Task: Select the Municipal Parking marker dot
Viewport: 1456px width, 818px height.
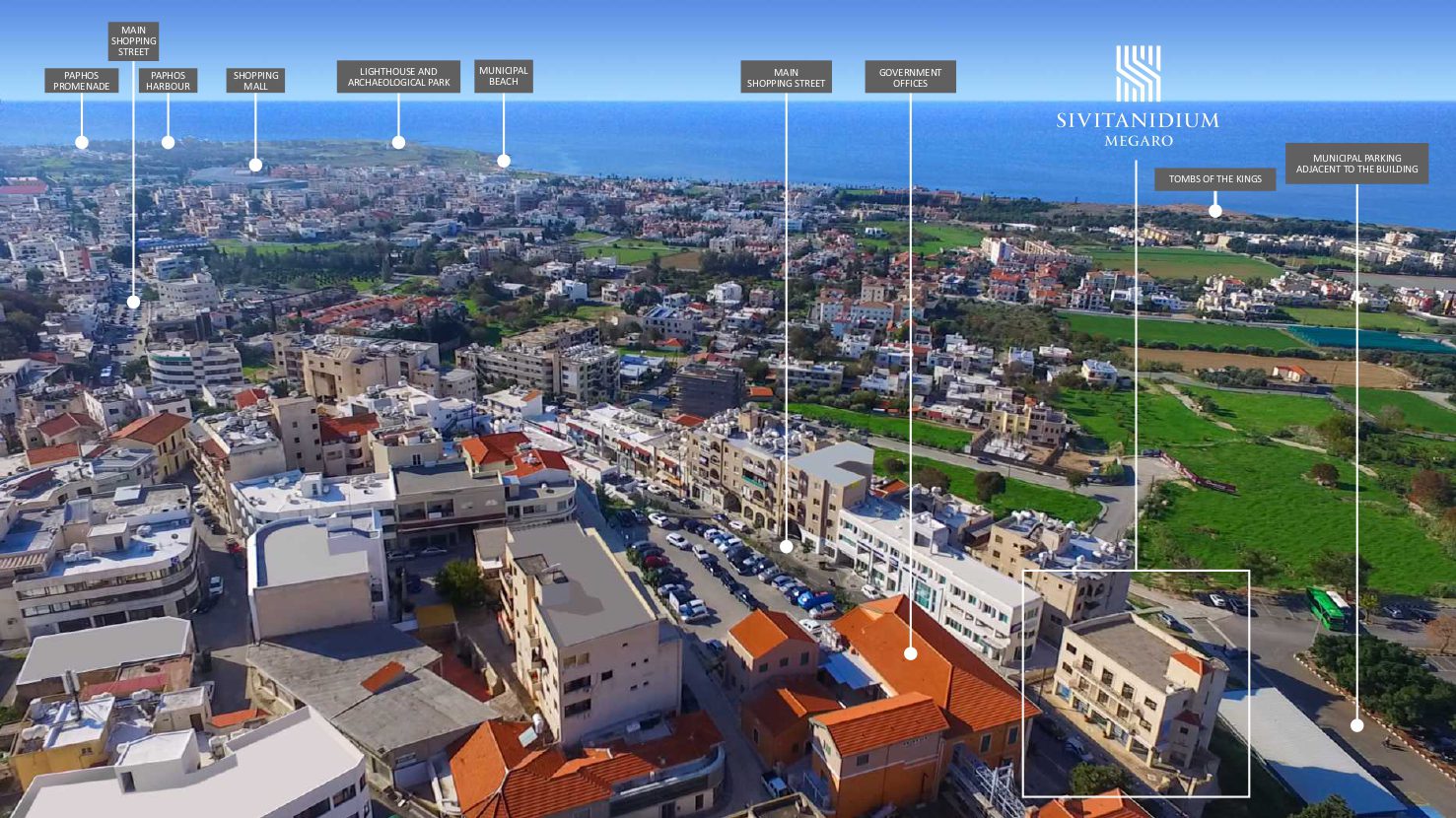Action: pyautogui.click(x=1356, y=725)
